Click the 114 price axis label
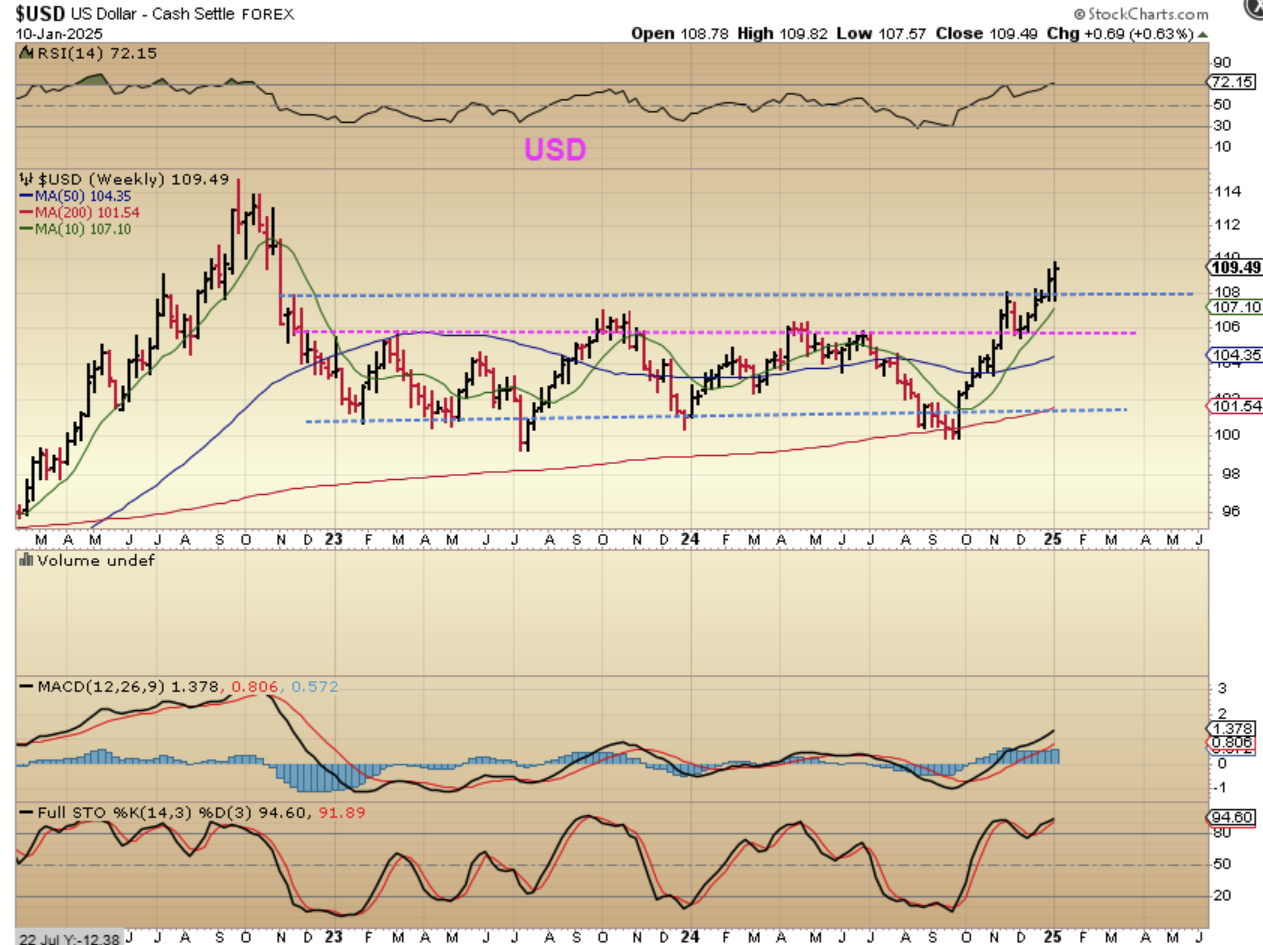Image resolution: width=1263 pixels, height=945 pixels. pos(1227,191)
